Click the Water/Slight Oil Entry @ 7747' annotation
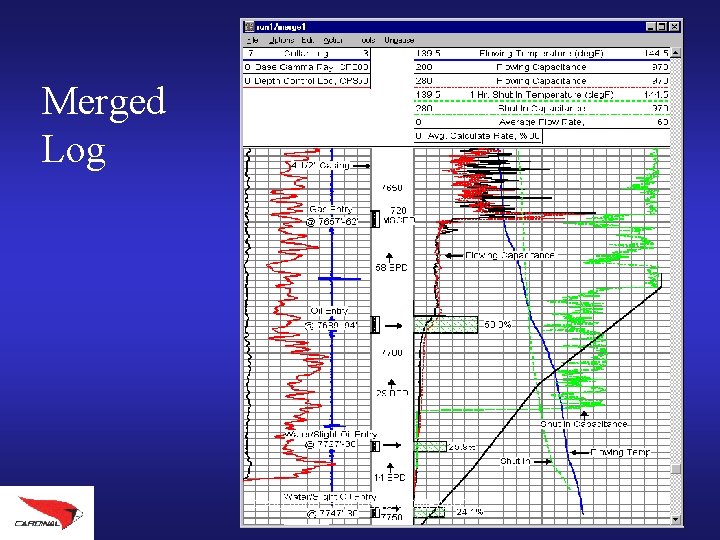This screenshot has width=720, height=540. pos(331,505)
